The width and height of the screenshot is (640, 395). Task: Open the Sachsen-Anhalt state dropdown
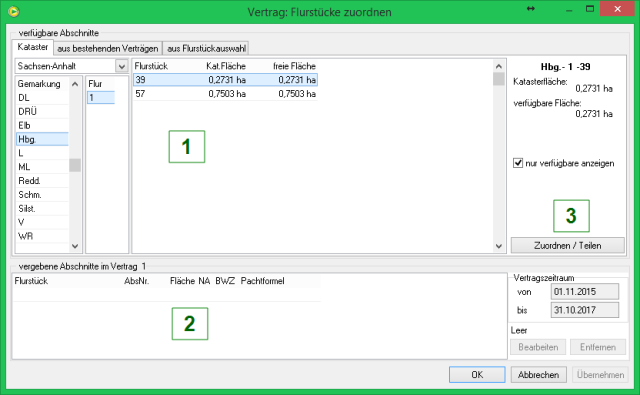pos(122,66)
